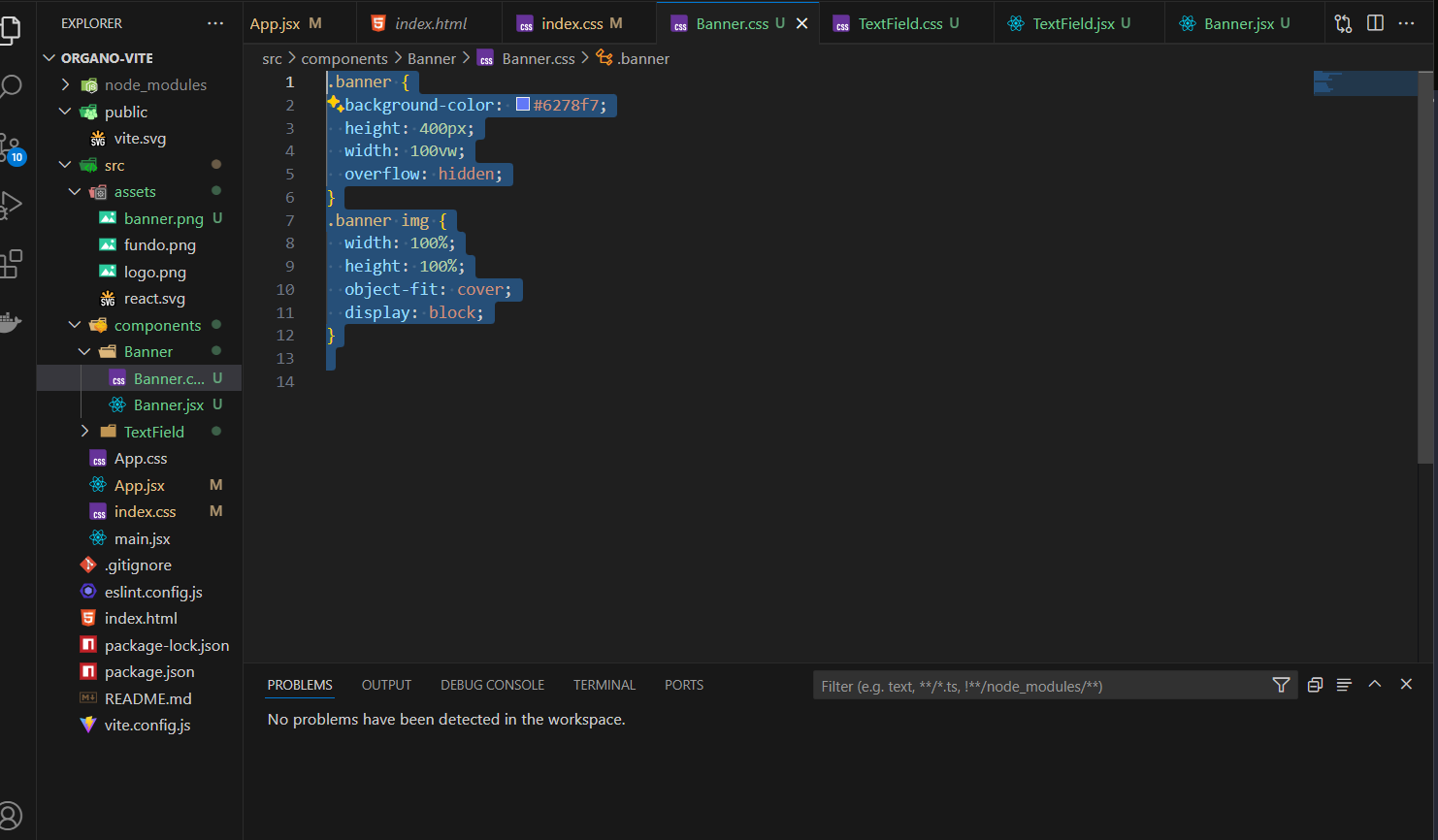Toggle view as table in Problems panel
The image size is (1438, 840).
(x=1344, y=685)
